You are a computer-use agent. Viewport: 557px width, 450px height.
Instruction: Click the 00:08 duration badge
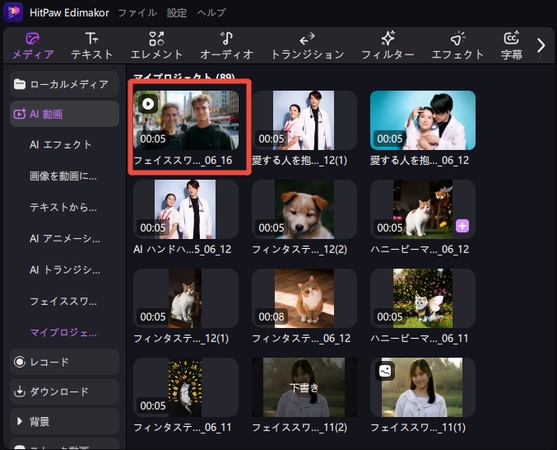tap(271, 316)
